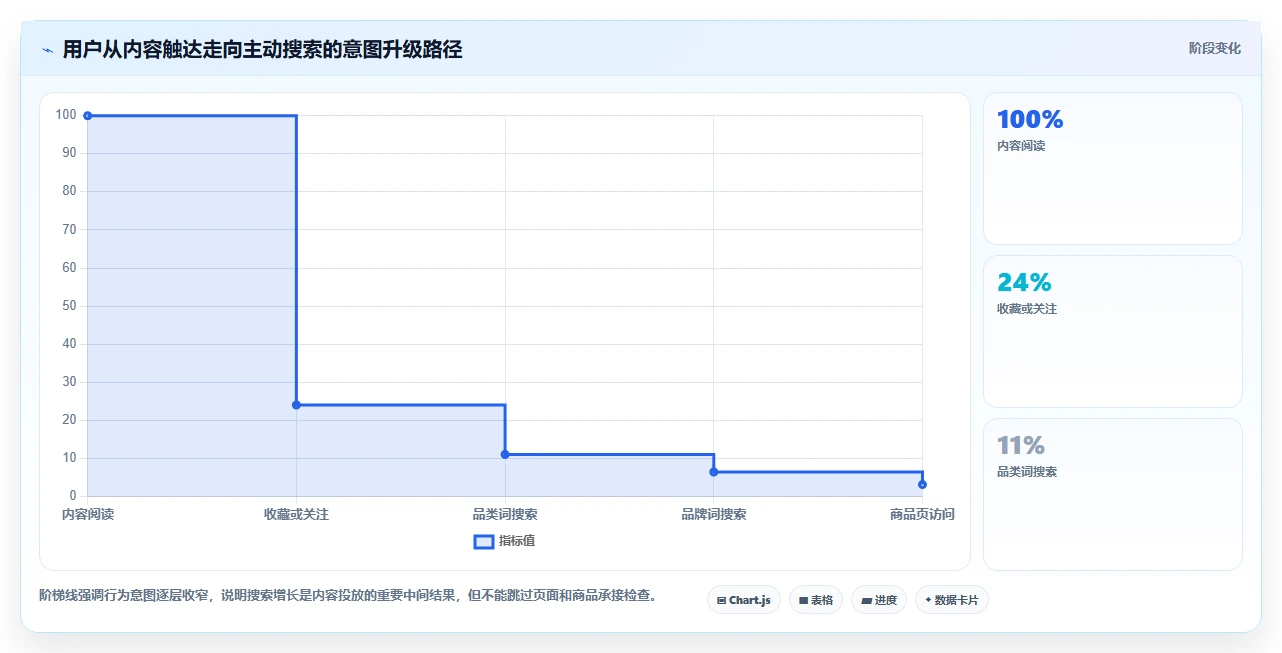
Task: Click the lightning icon beside the title
Action: [x=48, y=50]
